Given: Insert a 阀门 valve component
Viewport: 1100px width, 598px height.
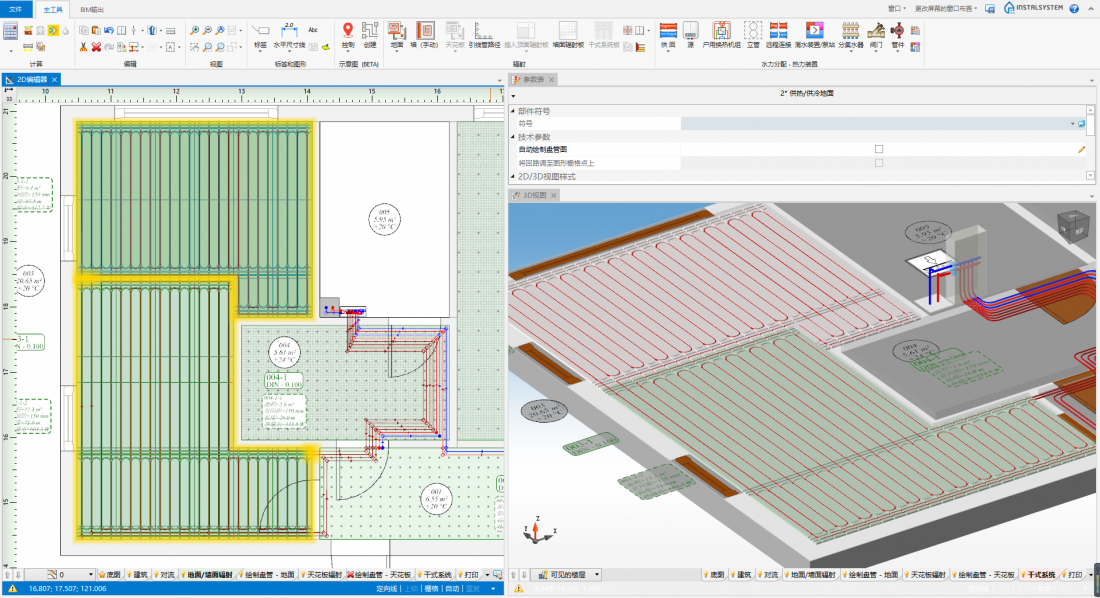Looking at the screenshot, I should tap(876, 31).
